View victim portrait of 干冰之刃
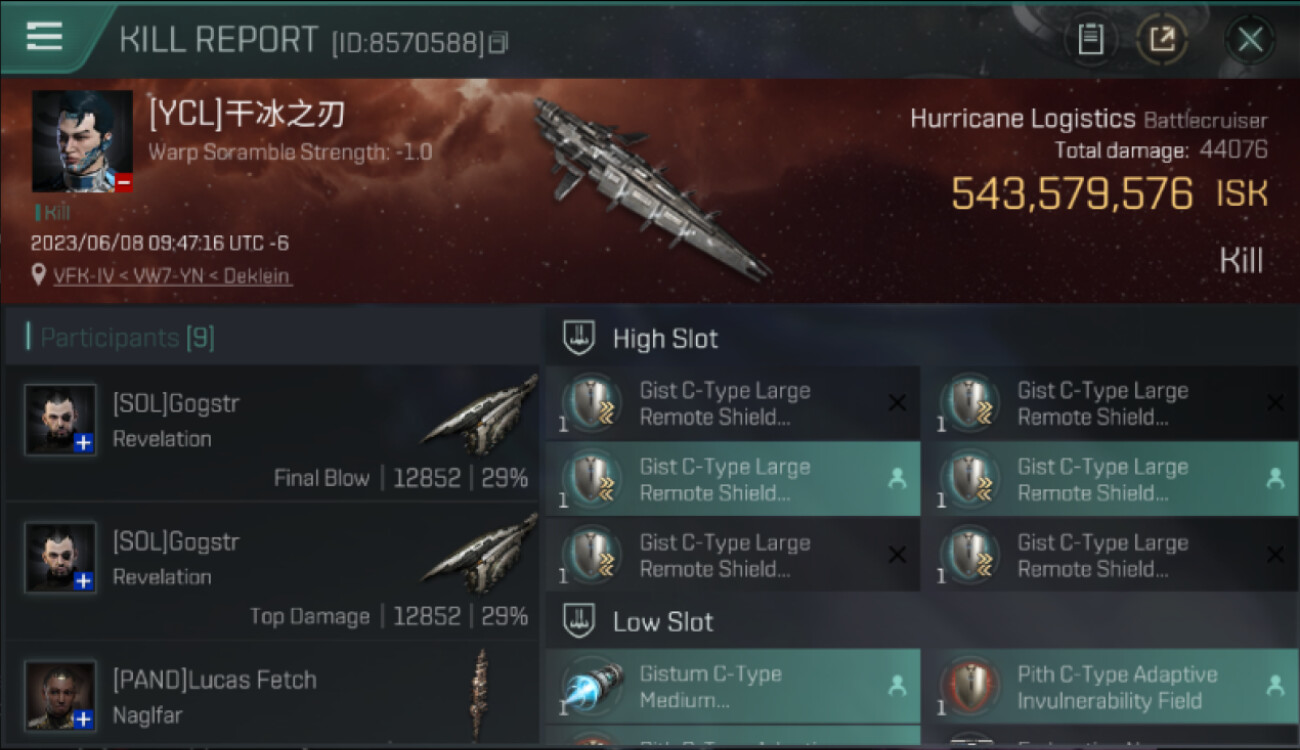 point(82,141)
